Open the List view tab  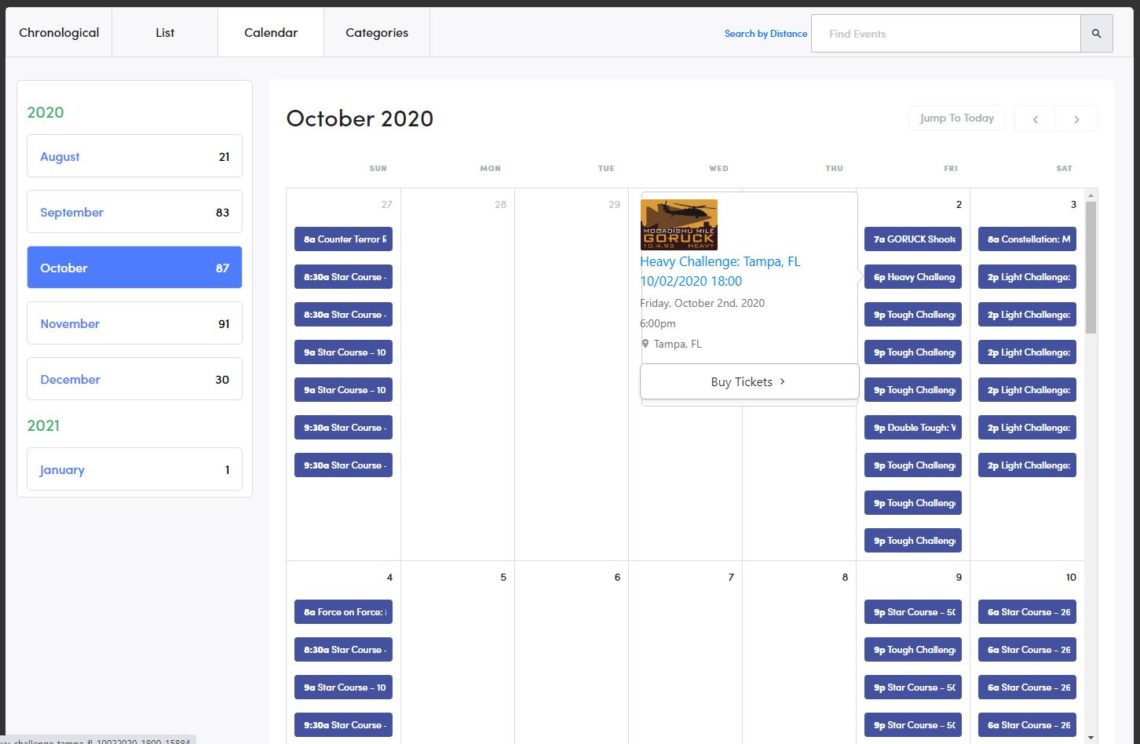[x=165, y=33]
